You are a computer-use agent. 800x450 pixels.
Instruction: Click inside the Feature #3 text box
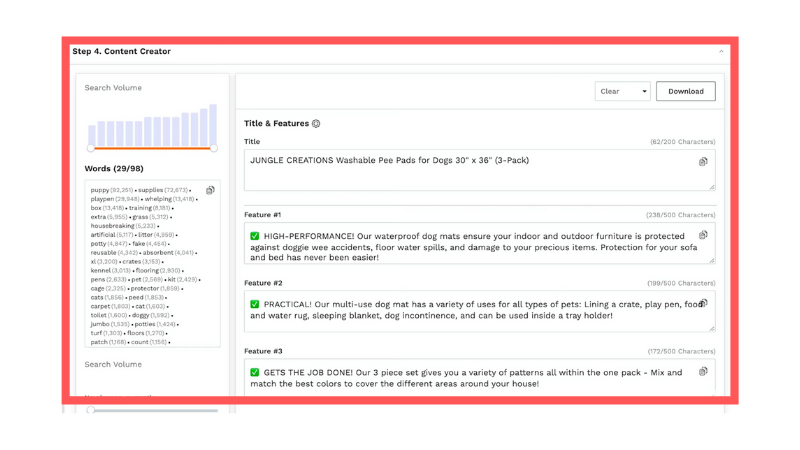click(x=470, y=378)
